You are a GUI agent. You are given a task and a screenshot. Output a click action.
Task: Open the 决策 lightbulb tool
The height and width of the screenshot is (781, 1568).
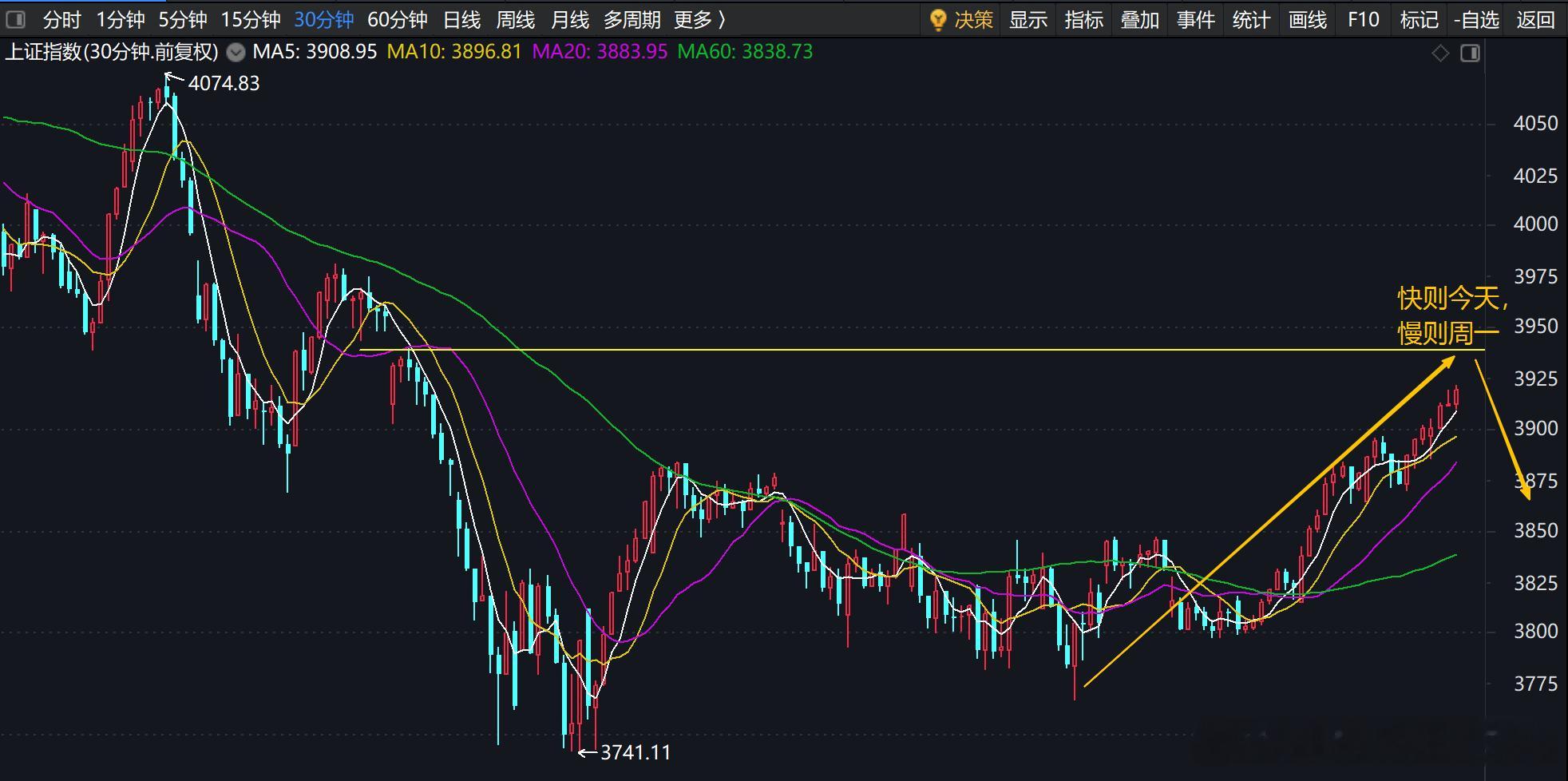962,19
